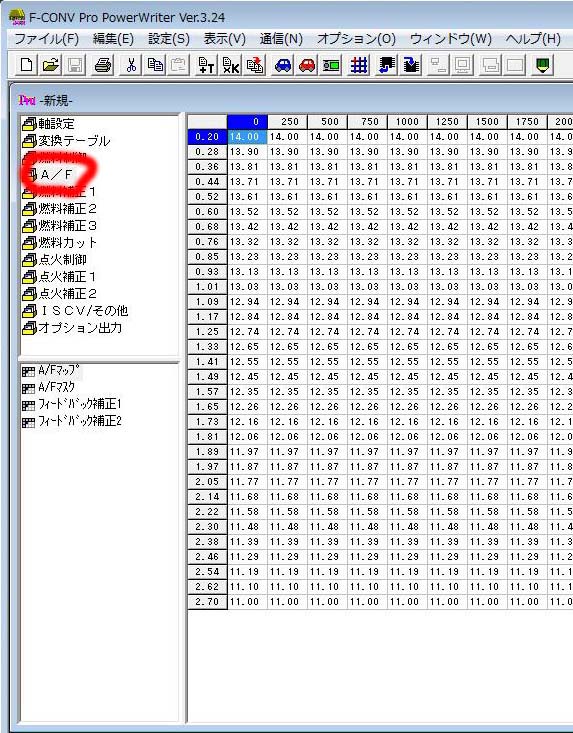
Task: Click the Copy icon in toolbar
Action: 155,65
